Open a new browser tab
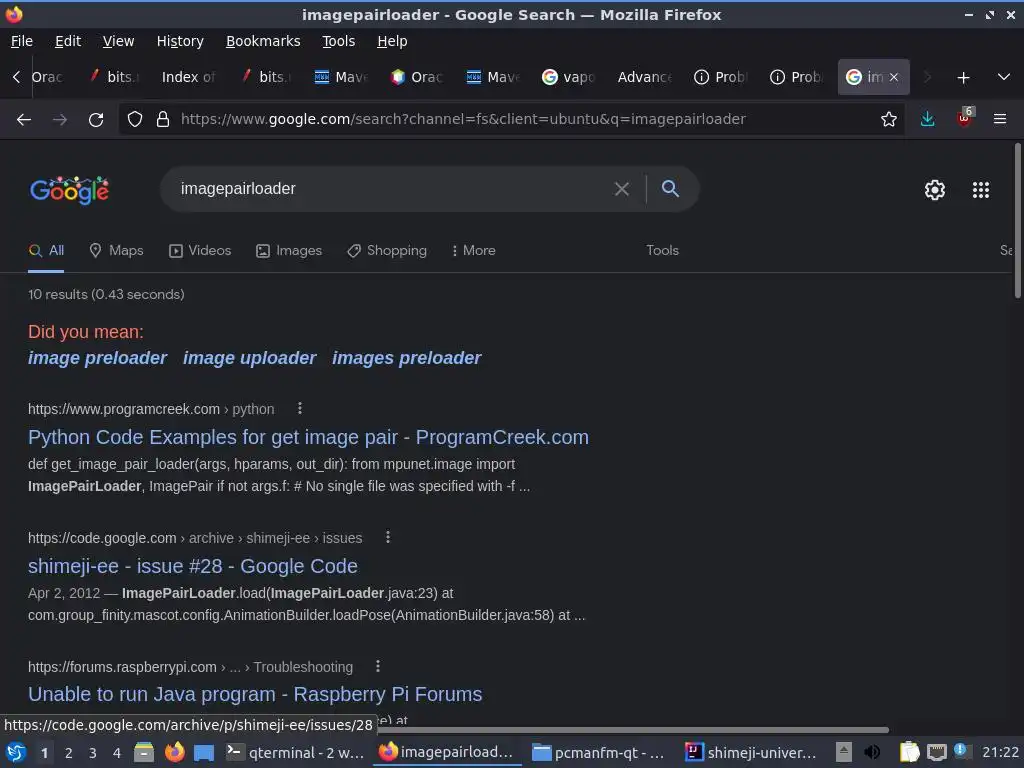Viewport: 1024px width, 768px height. tap(963, 78)
